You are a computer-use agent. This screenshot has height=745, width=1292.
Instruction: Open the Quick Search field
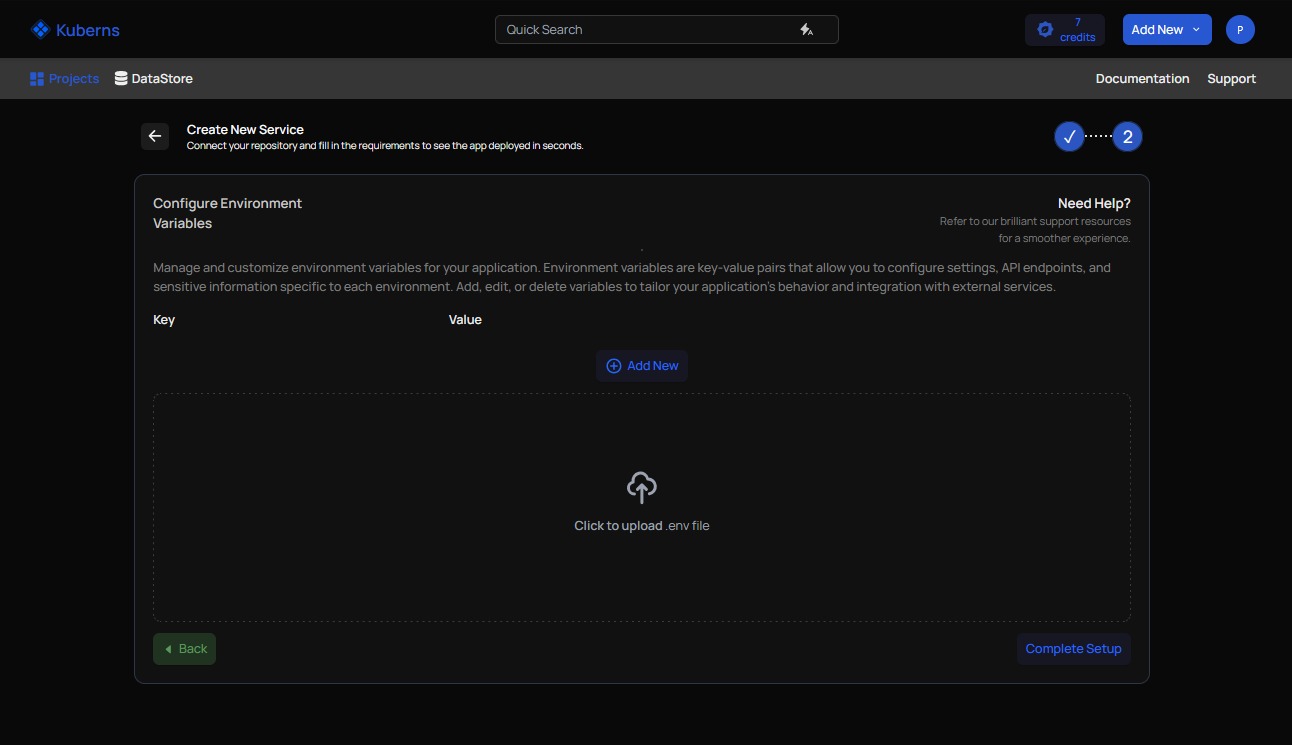pyautogui.click(x=666, y=30)
